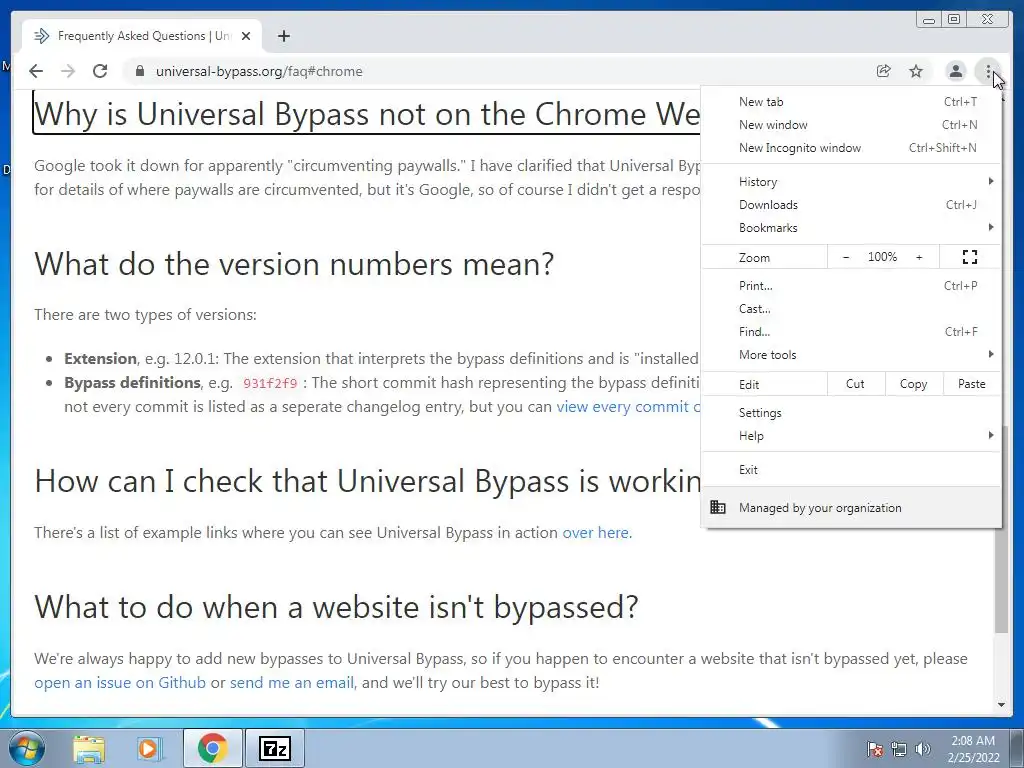The image size is (1024, 768).
Task: Open Windows Explorer from the taskbar
Action: (89, 749)
